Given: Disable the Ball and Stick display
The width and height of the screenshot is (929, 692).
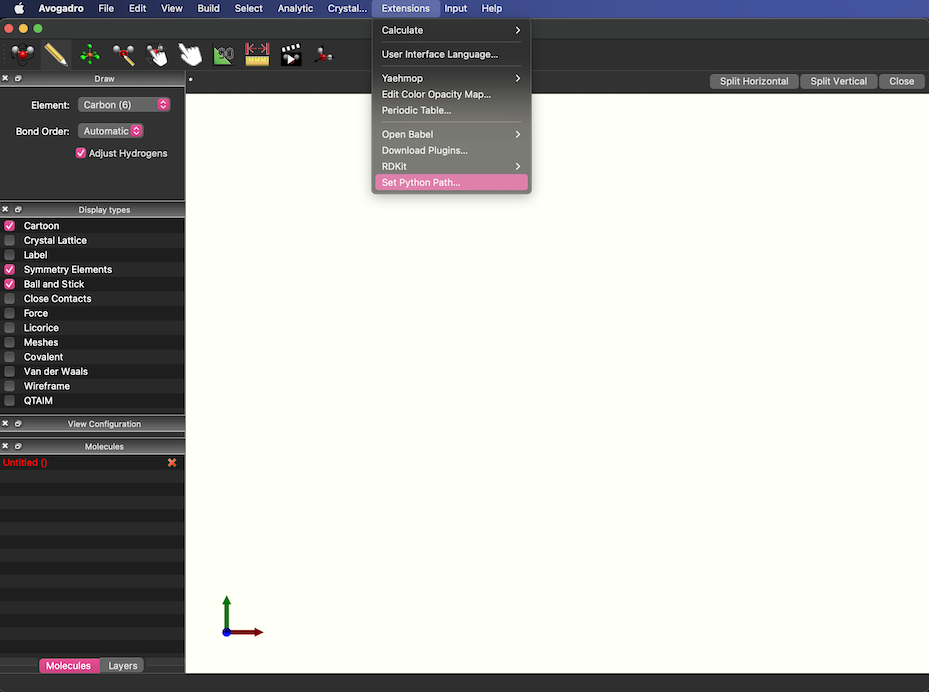Looking at the screenshot, I should [10, 284].
